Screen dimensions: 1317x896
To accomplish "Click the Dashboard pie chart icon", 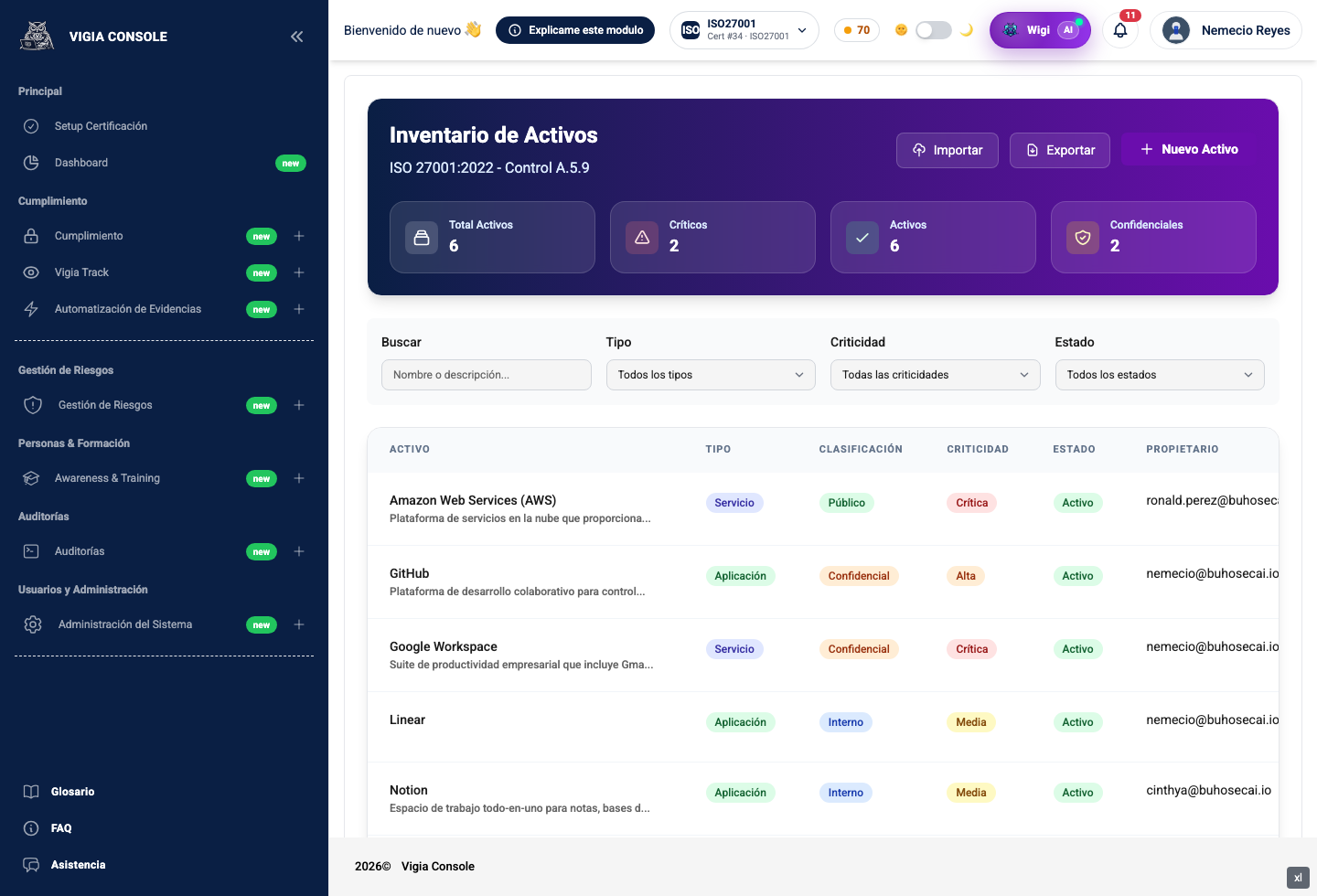I will [x=31, y=163].
